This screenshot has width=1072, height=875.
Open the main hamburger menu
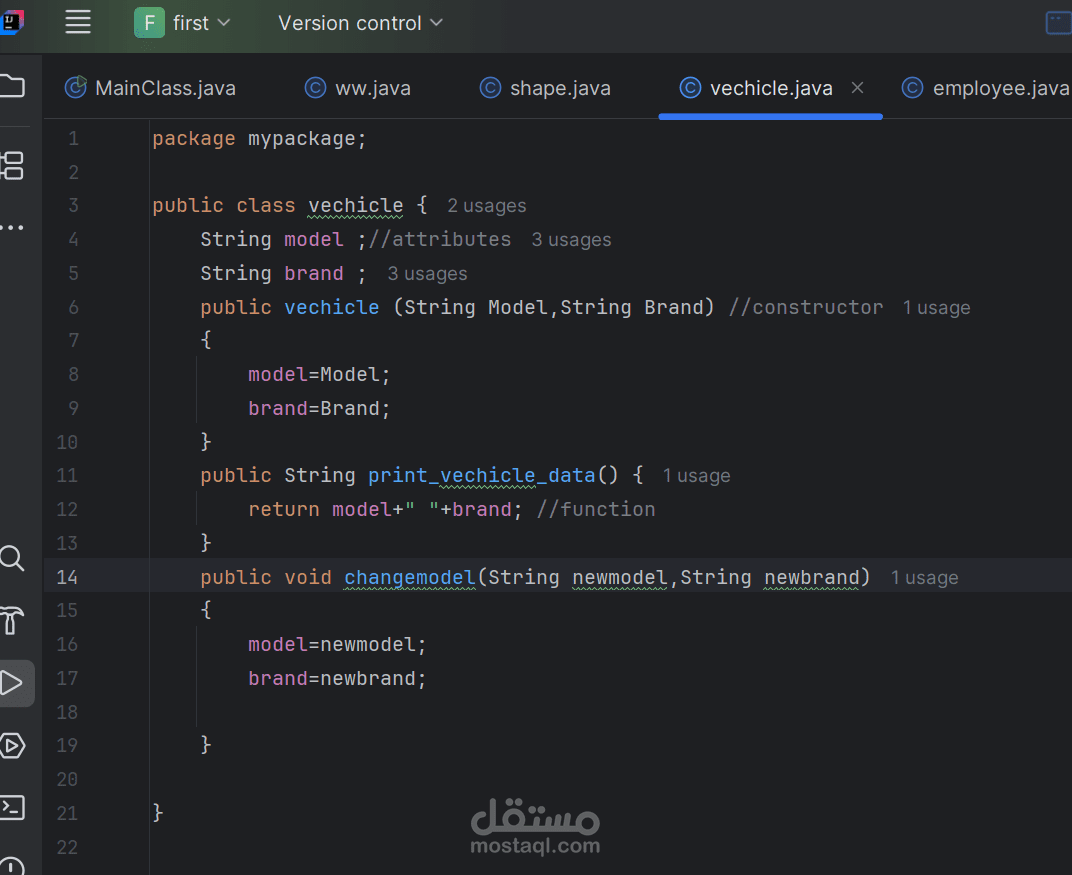click(x=78, y=22)
